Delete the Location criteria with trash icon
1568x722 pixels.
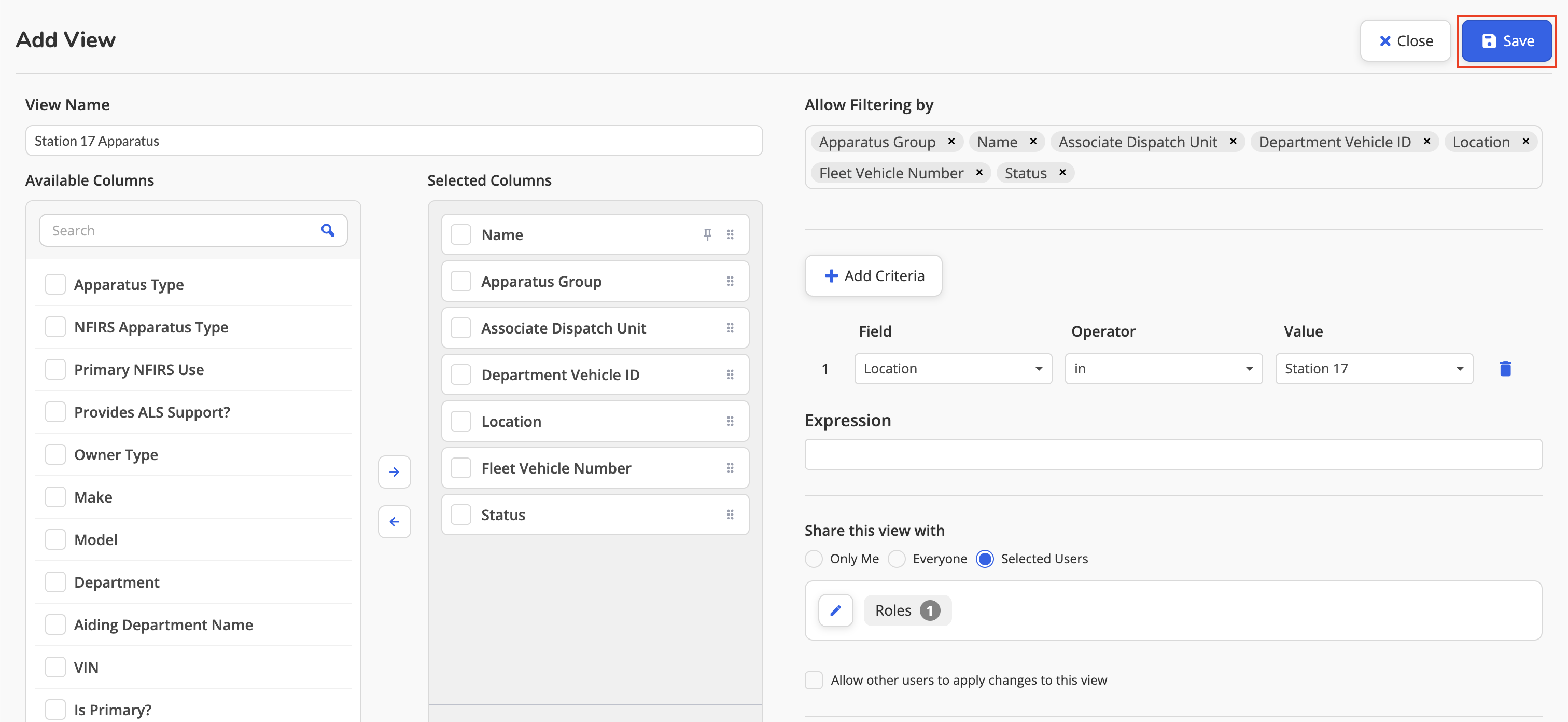1505,369
